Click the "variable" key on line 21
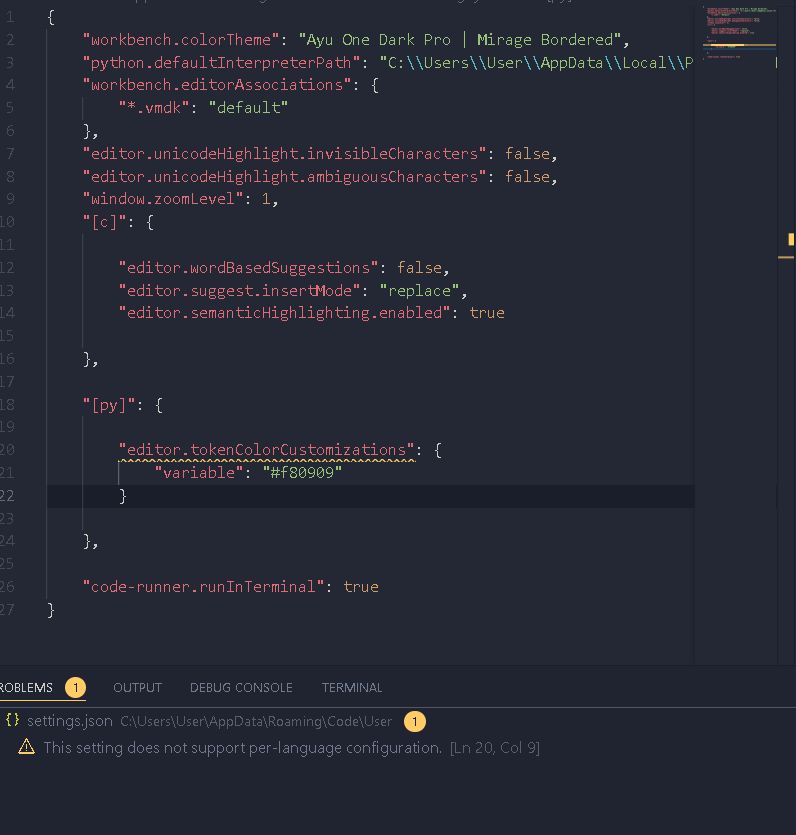796x835 pixels. pyautogui.click(x=199, y=473)
